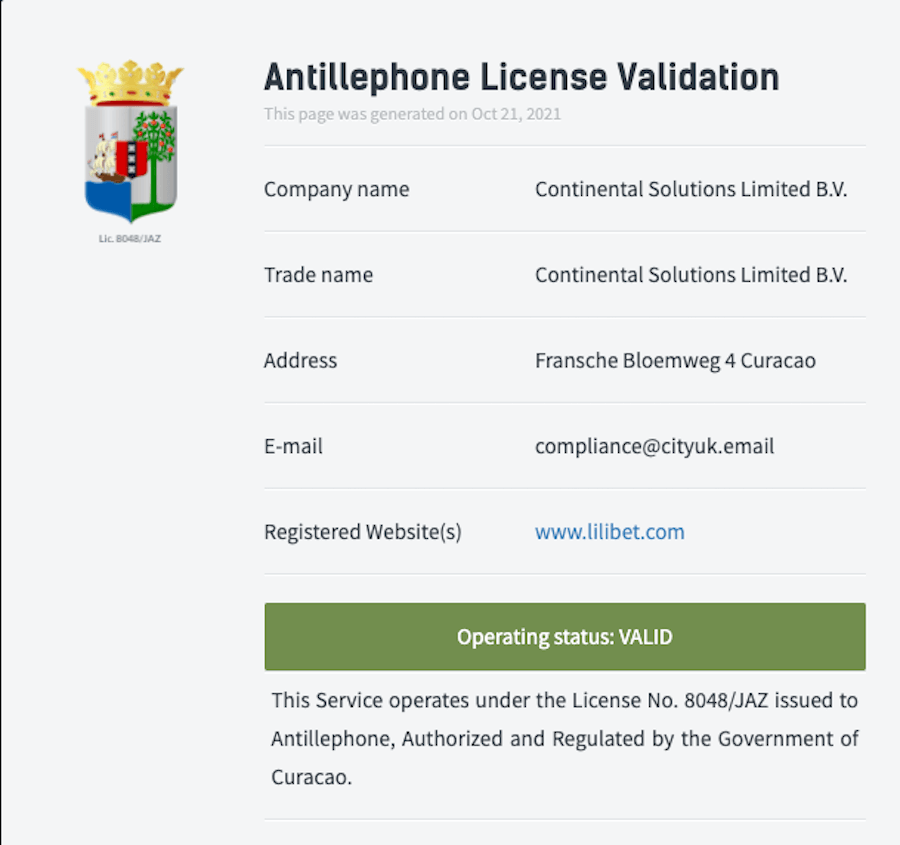Screen dimensions: 900x845
Task: Click the page generated on Oct 21, 2021 text
Action: coord(413,114)
